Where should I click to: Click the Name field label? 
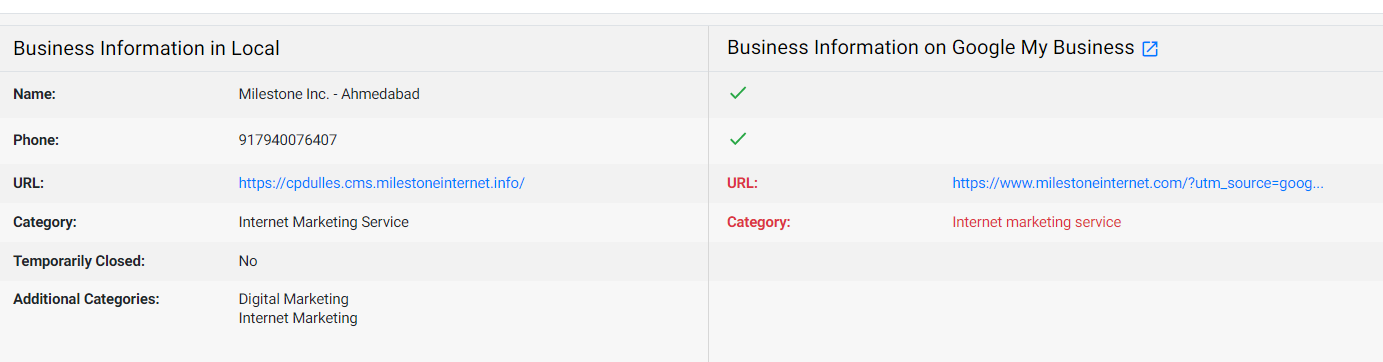34,94
